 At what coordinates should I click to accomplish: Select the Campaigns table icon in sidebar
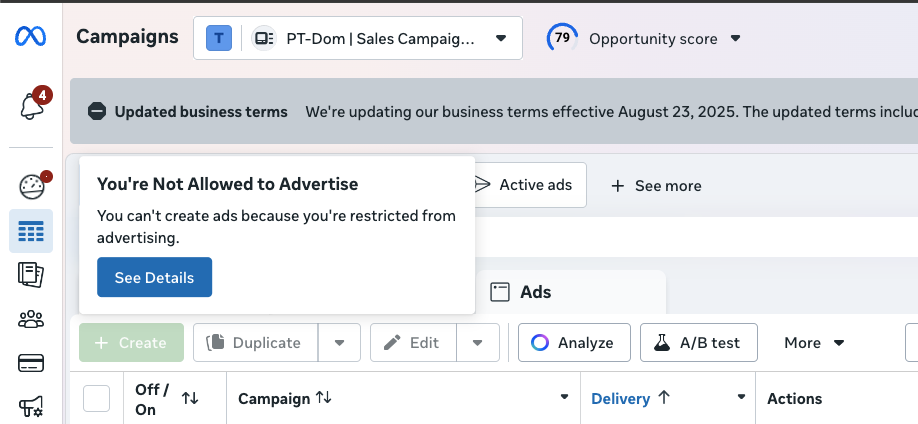(x=31, y=232)
